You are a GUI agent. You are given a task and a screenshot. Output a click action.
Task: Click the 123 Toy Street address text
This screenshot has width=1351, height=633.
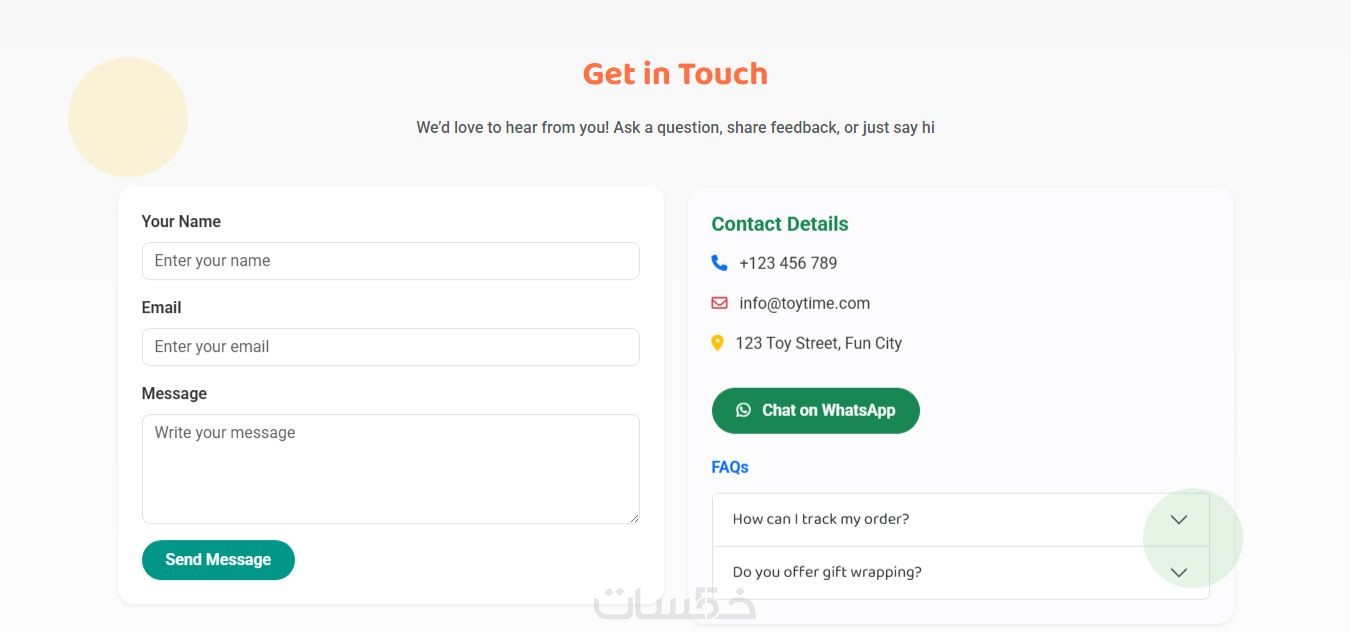[818, 343]
